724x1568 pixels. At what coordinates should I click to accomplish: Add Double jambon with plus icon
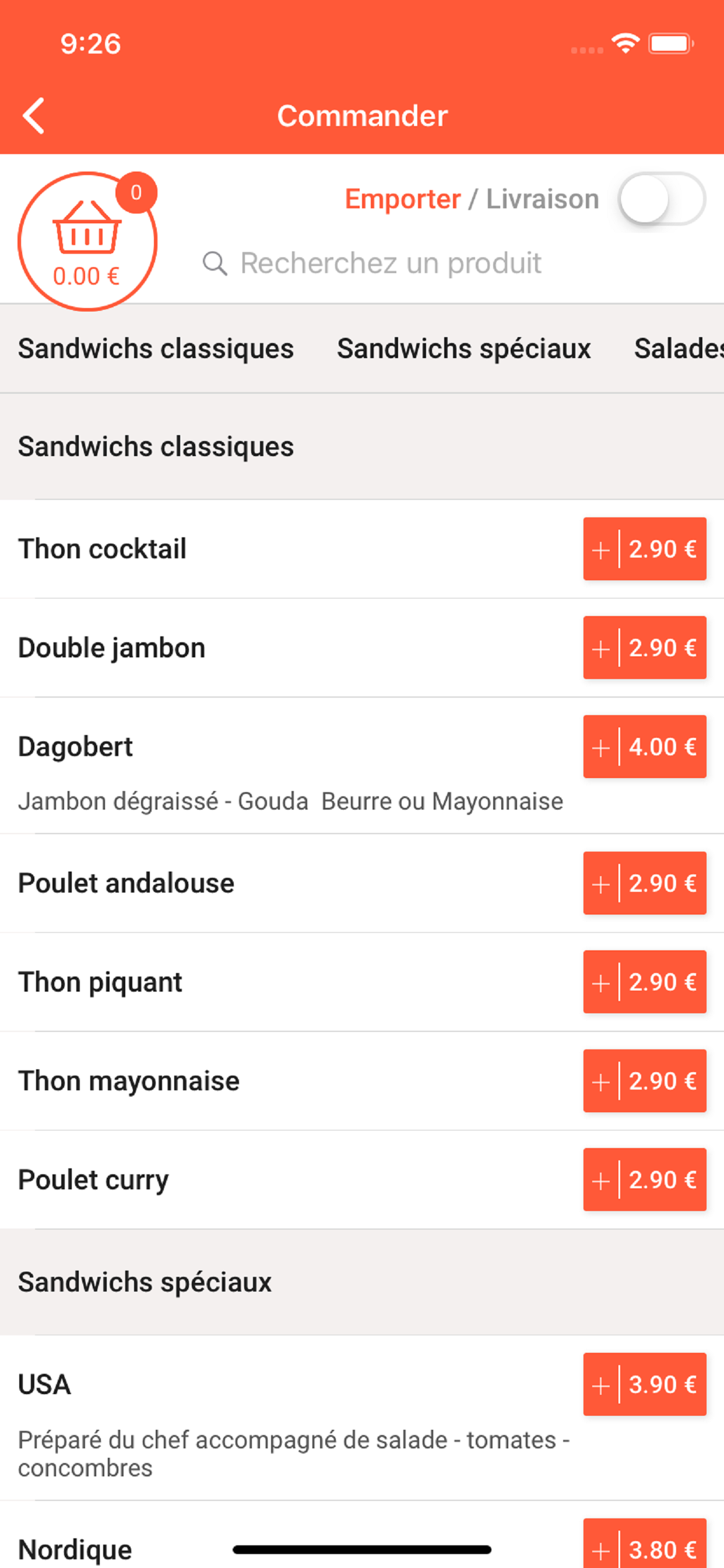[x=600, y=648]
